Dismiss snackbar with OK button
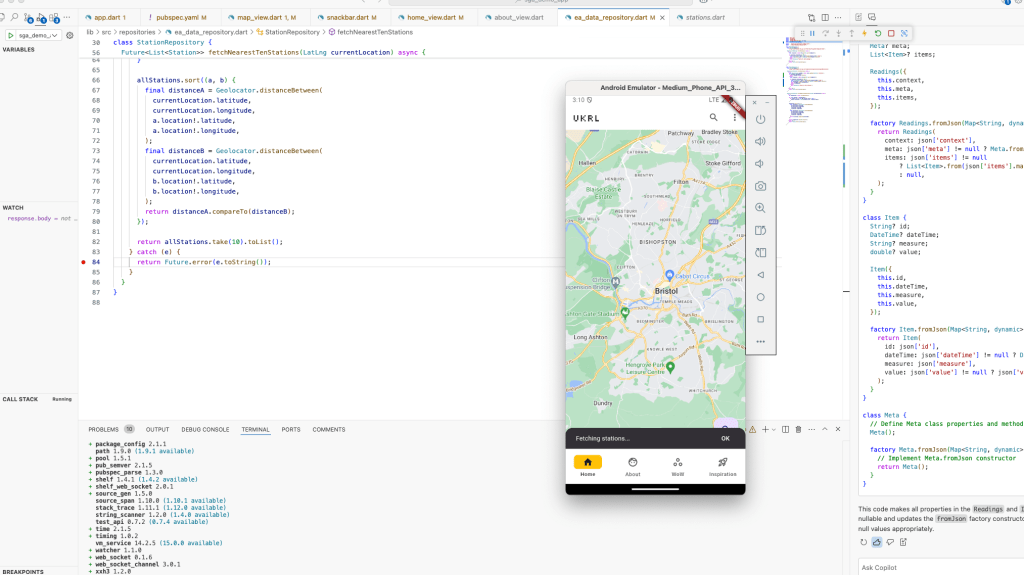The width and height of the screenshot is (1024, 575). pos(725,438)
